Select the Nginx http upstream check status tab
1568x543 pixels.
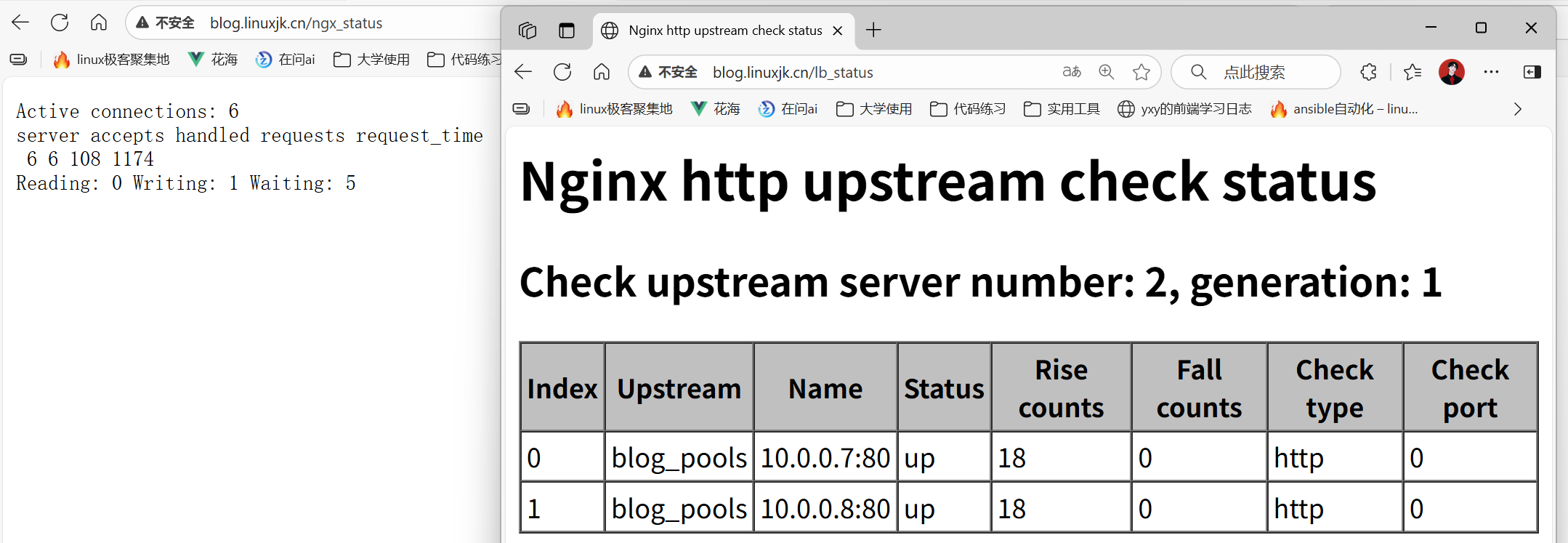click(x=716, y=31)
